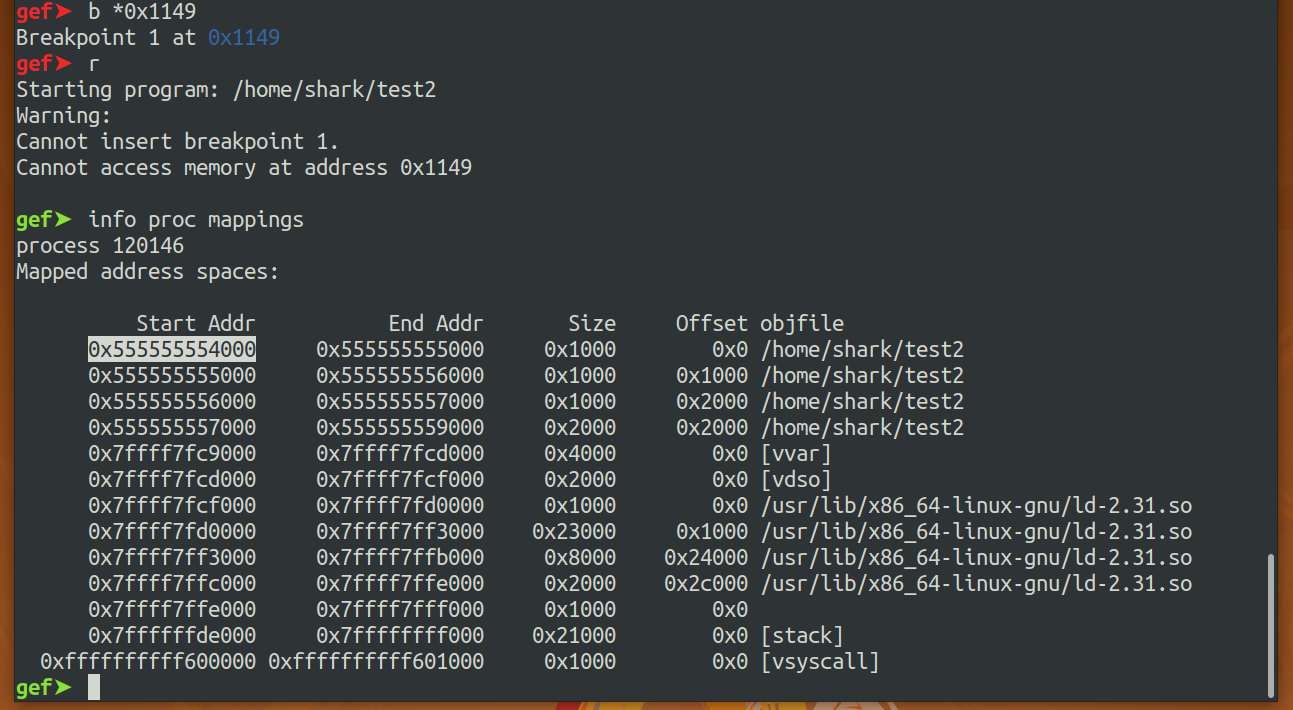Click 'Mapped address spaces:' line
1293x710 pixels.
click(x=148, y=272)
